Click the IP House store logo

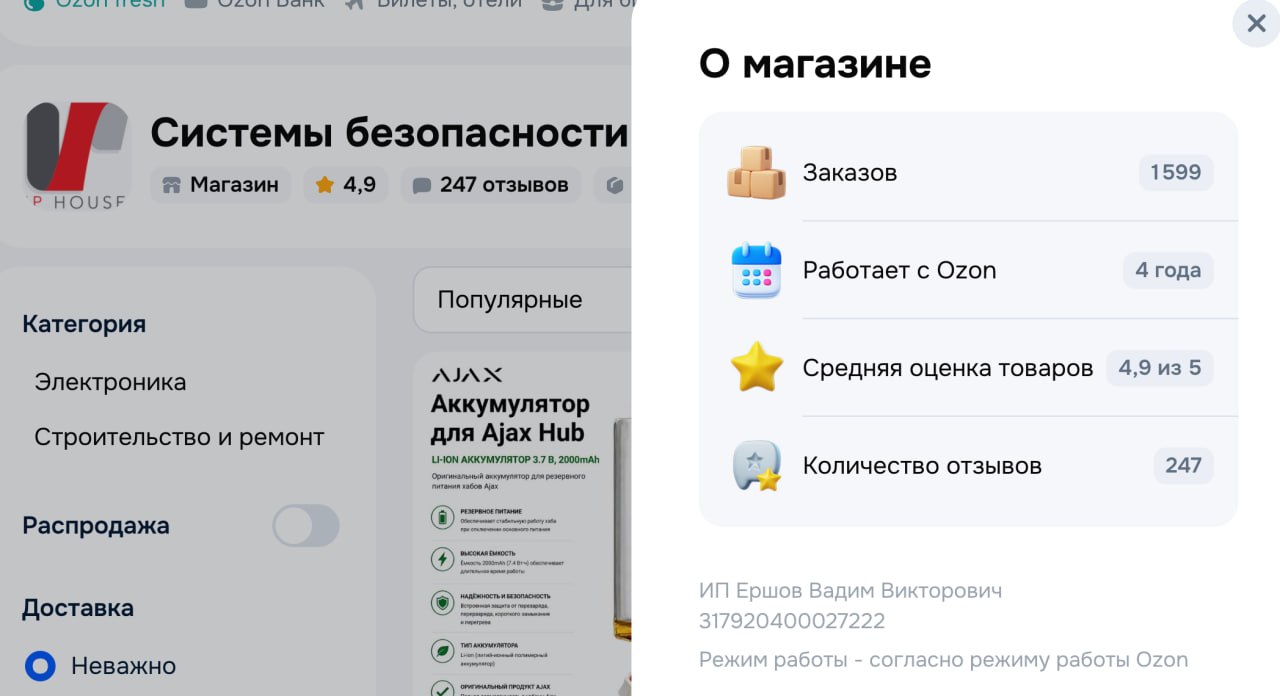(x=77, y=155)
